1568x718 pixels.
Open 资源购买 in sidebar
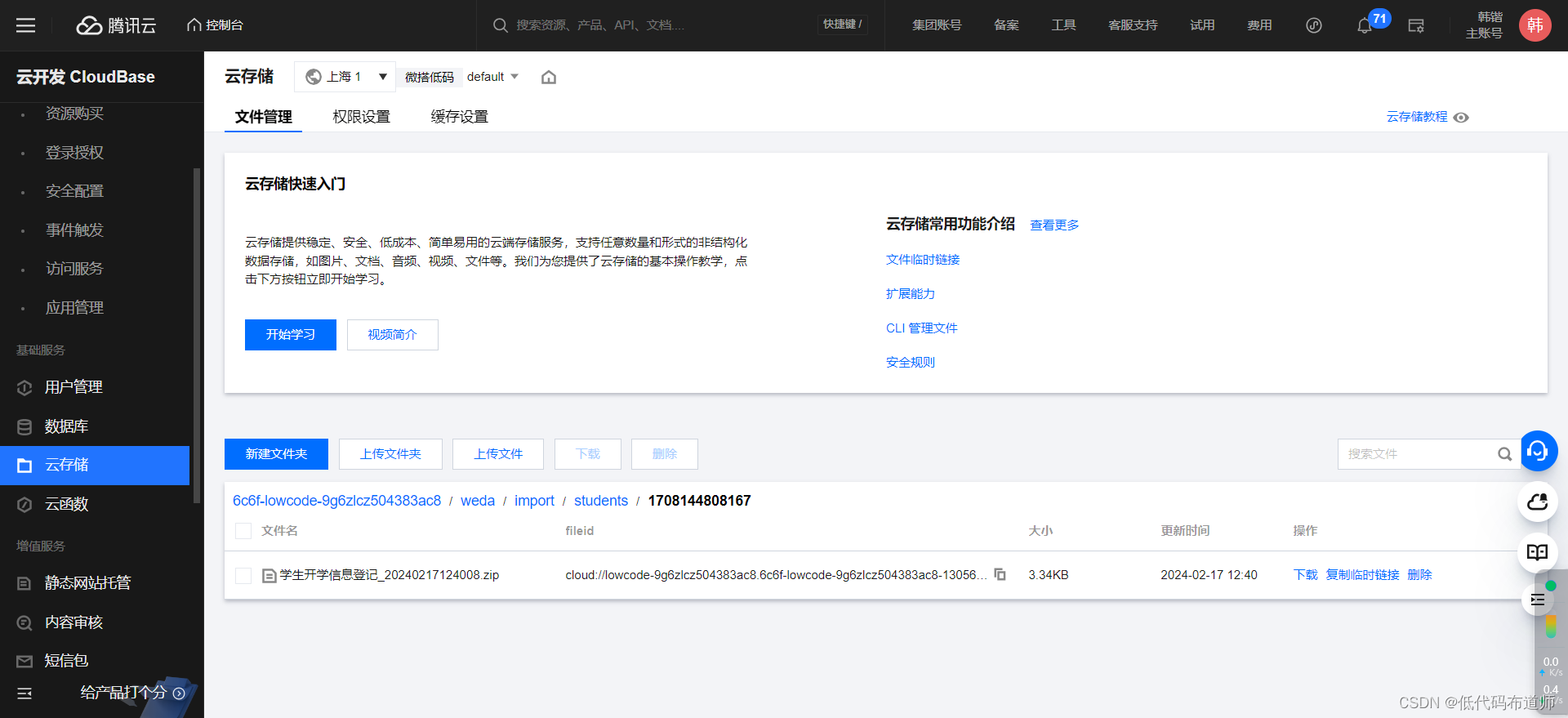74,114
